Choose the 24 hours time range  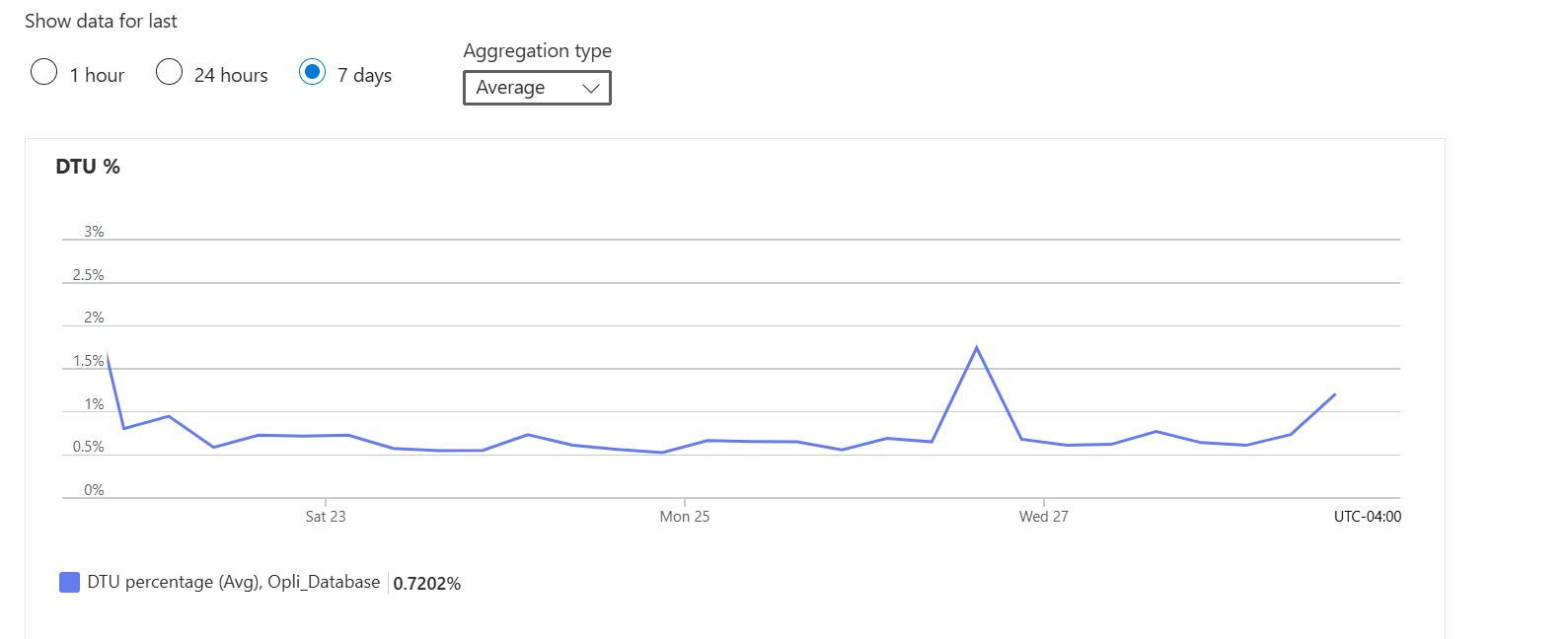[x=170, y=73]
